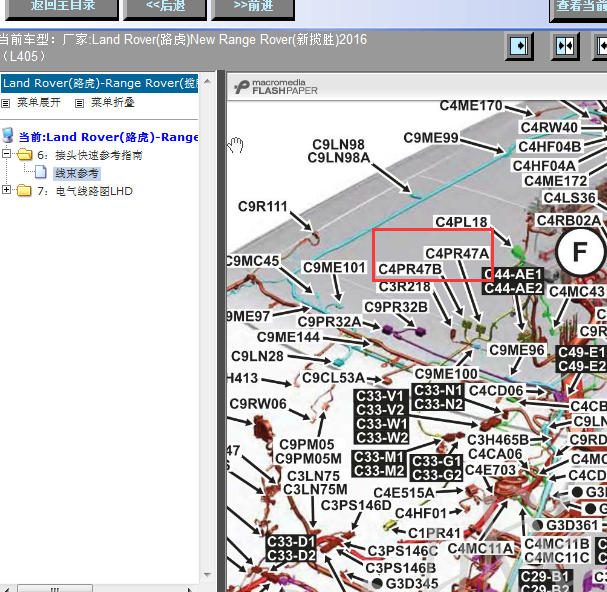Select the 线束参考 tree item

77,173
